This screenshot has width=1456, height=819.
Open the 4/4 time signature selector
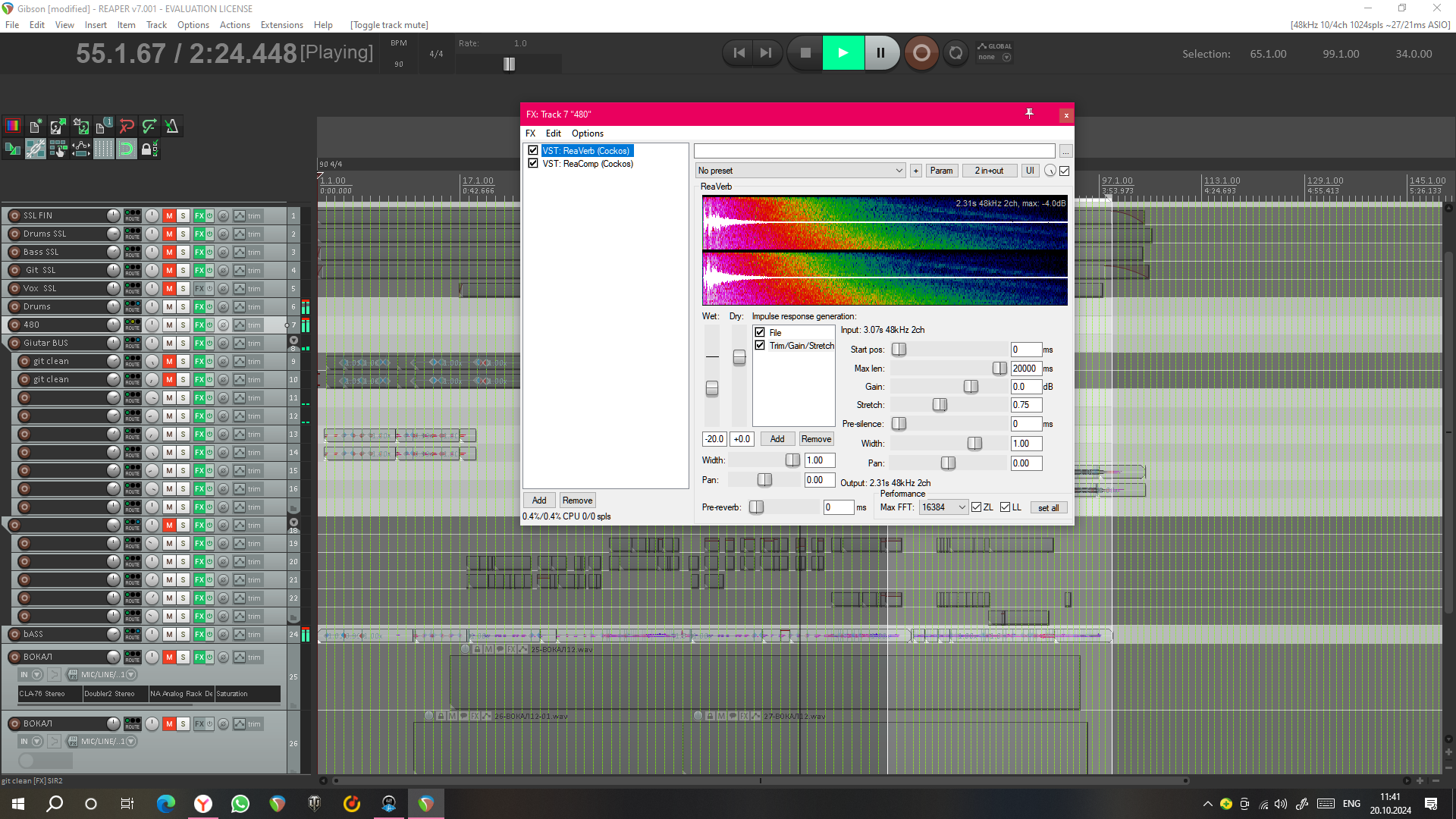tap(436, 54)
